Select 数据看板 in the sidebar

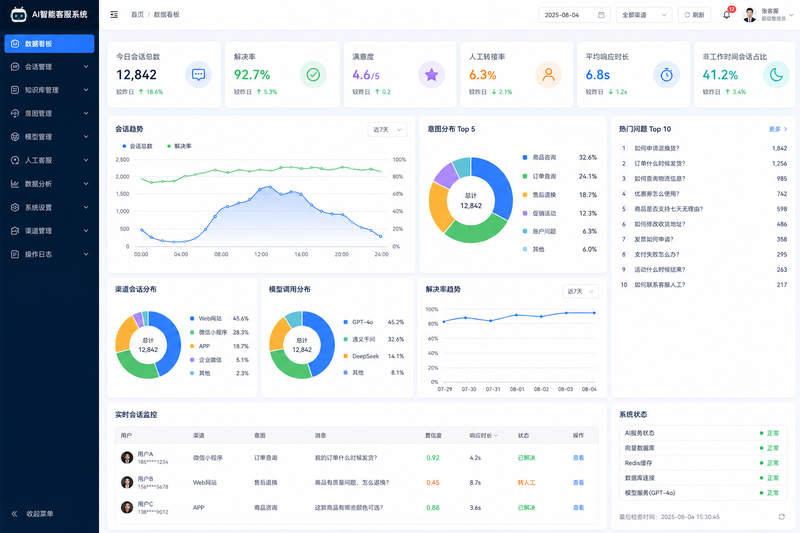[x=49, y=43]
